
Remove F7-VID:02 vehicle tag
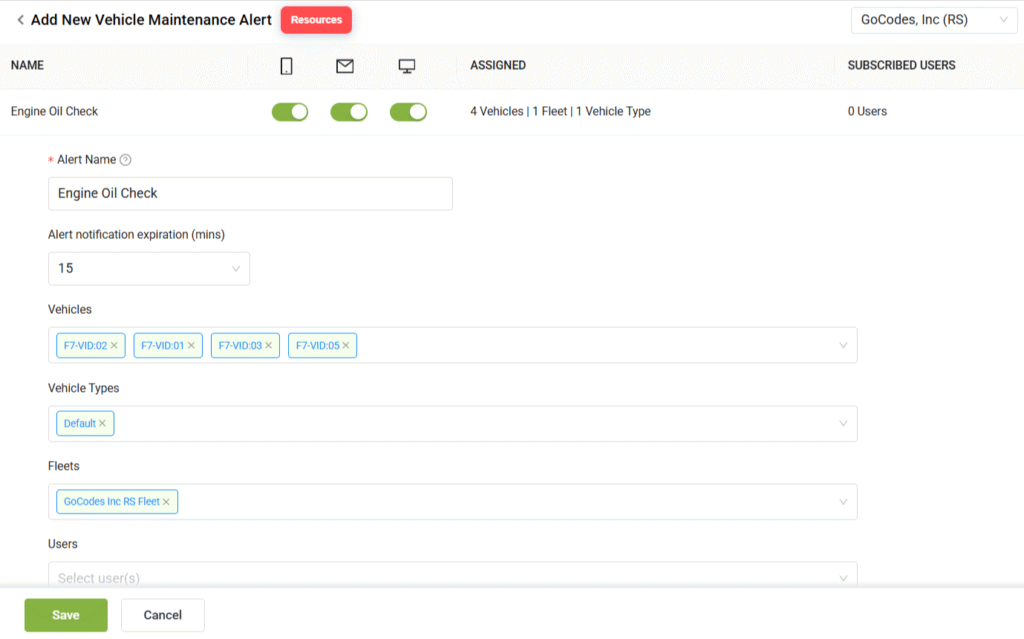pyautogui.click(x=114, y=346)
